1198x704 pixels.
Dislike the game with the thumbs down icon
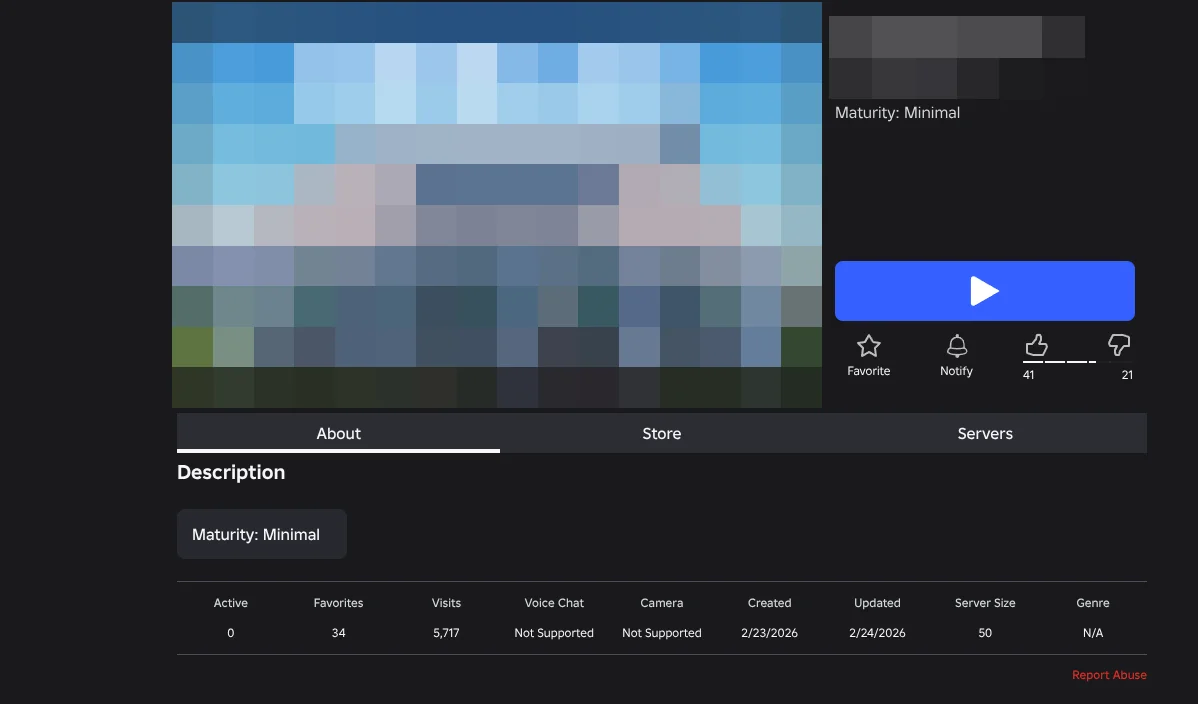click(1119, 345)
